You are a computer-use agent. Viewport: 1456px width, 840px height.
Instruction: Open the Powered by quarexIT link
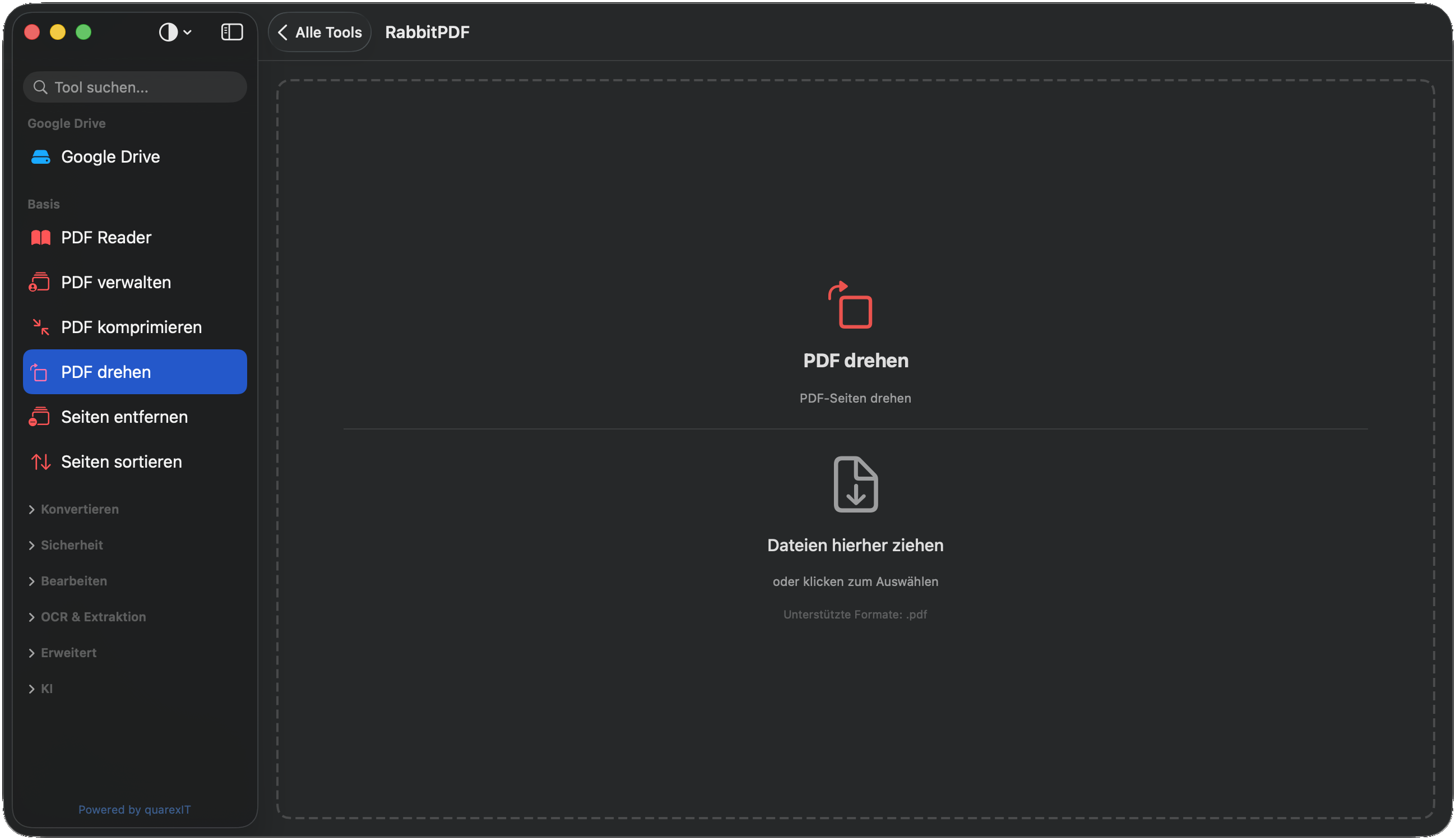click(x=135, y=809)
